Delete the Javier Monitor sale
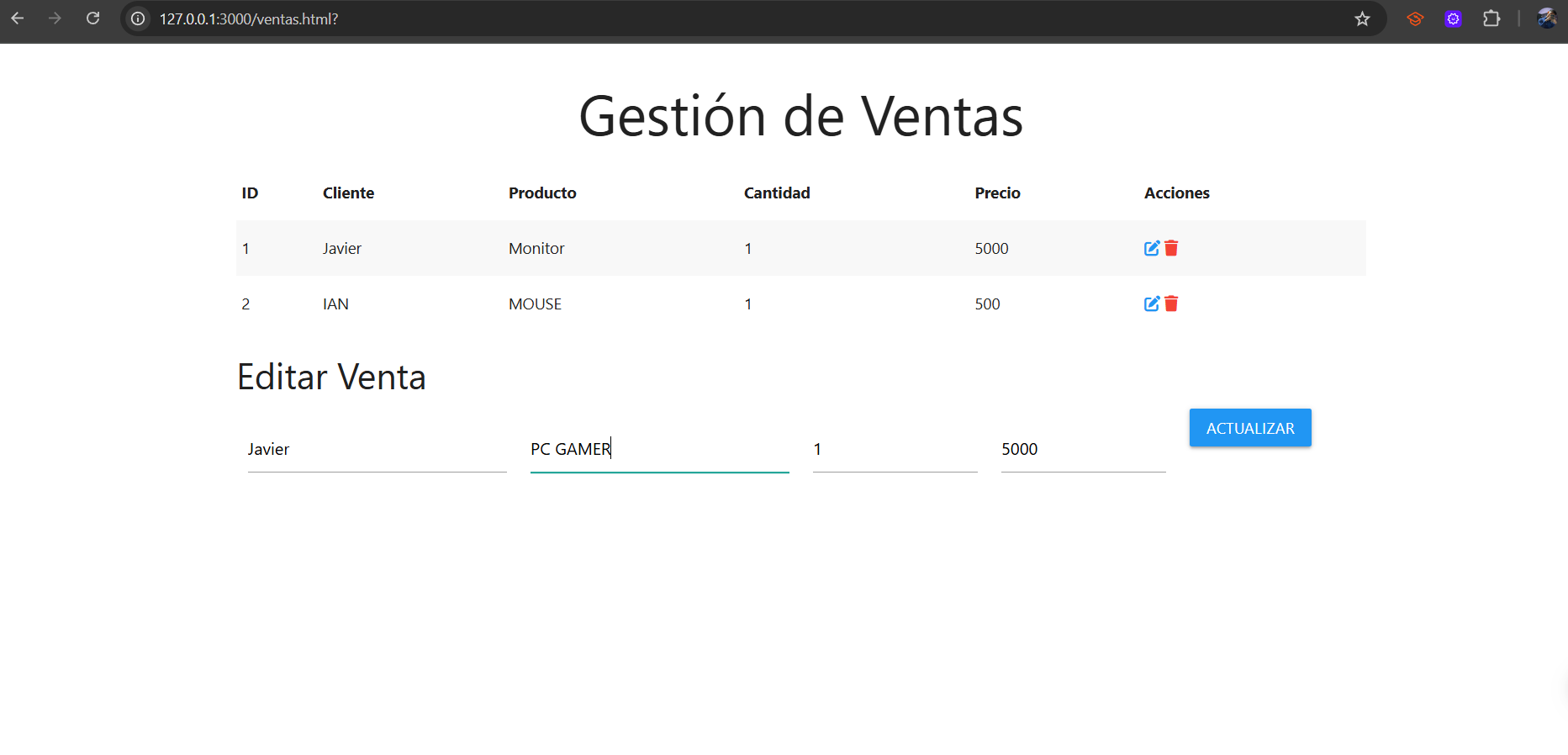This screenshot has width=1568, height=755. 1171,248
